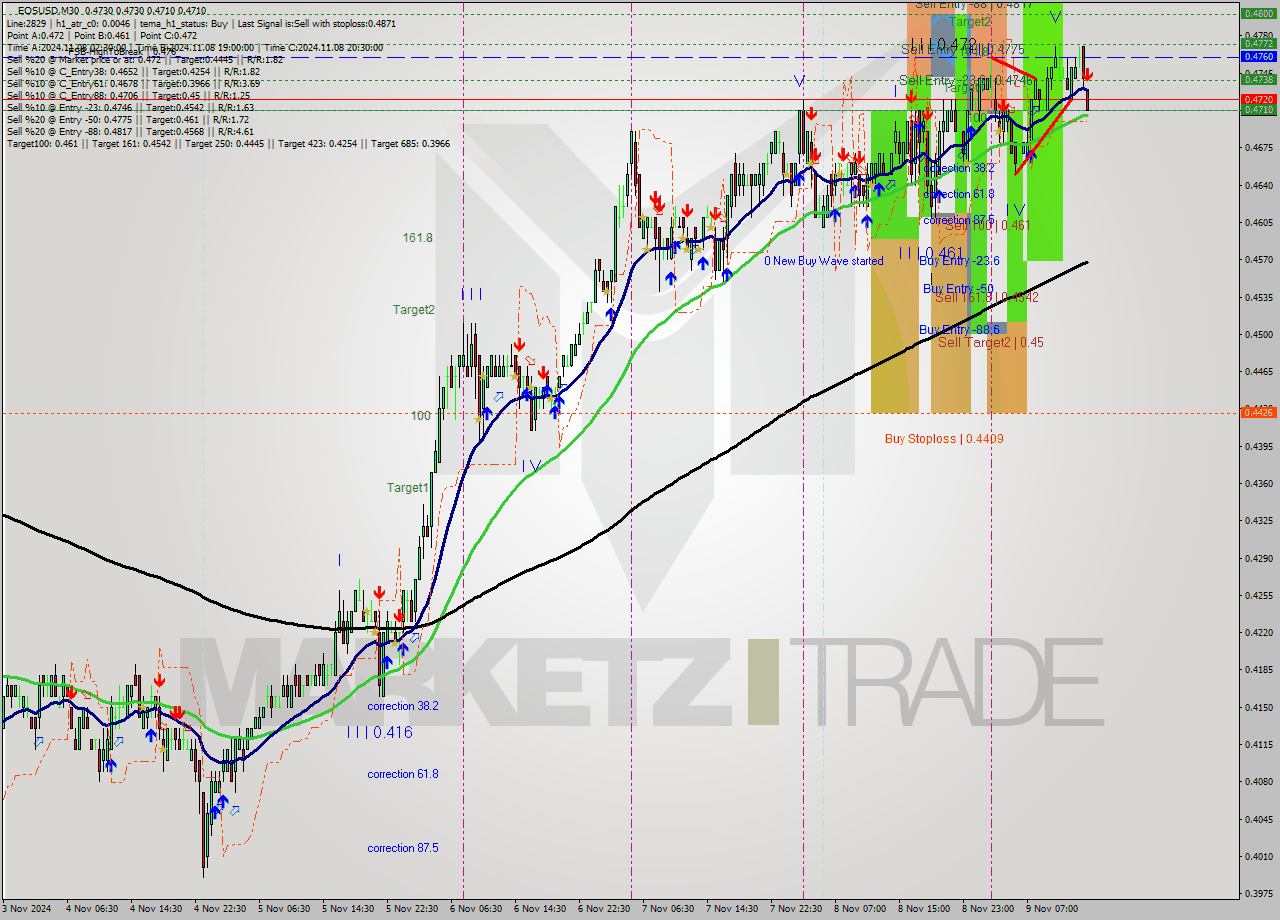Click the 0.4360 price axis label
1280x920 pixels.
tap(1257, 483)
